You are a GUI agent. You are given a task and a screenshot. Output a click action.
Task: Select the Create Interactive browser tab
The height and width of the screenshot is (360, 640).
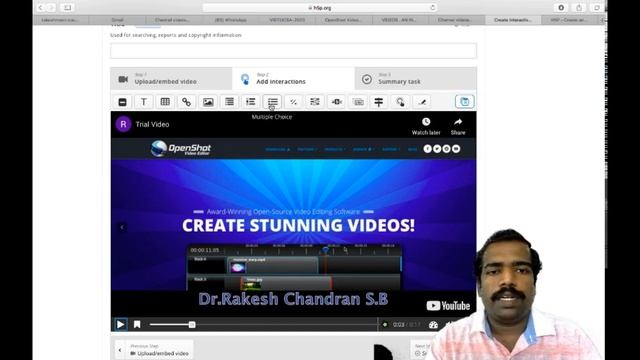[x=513, y=20]
